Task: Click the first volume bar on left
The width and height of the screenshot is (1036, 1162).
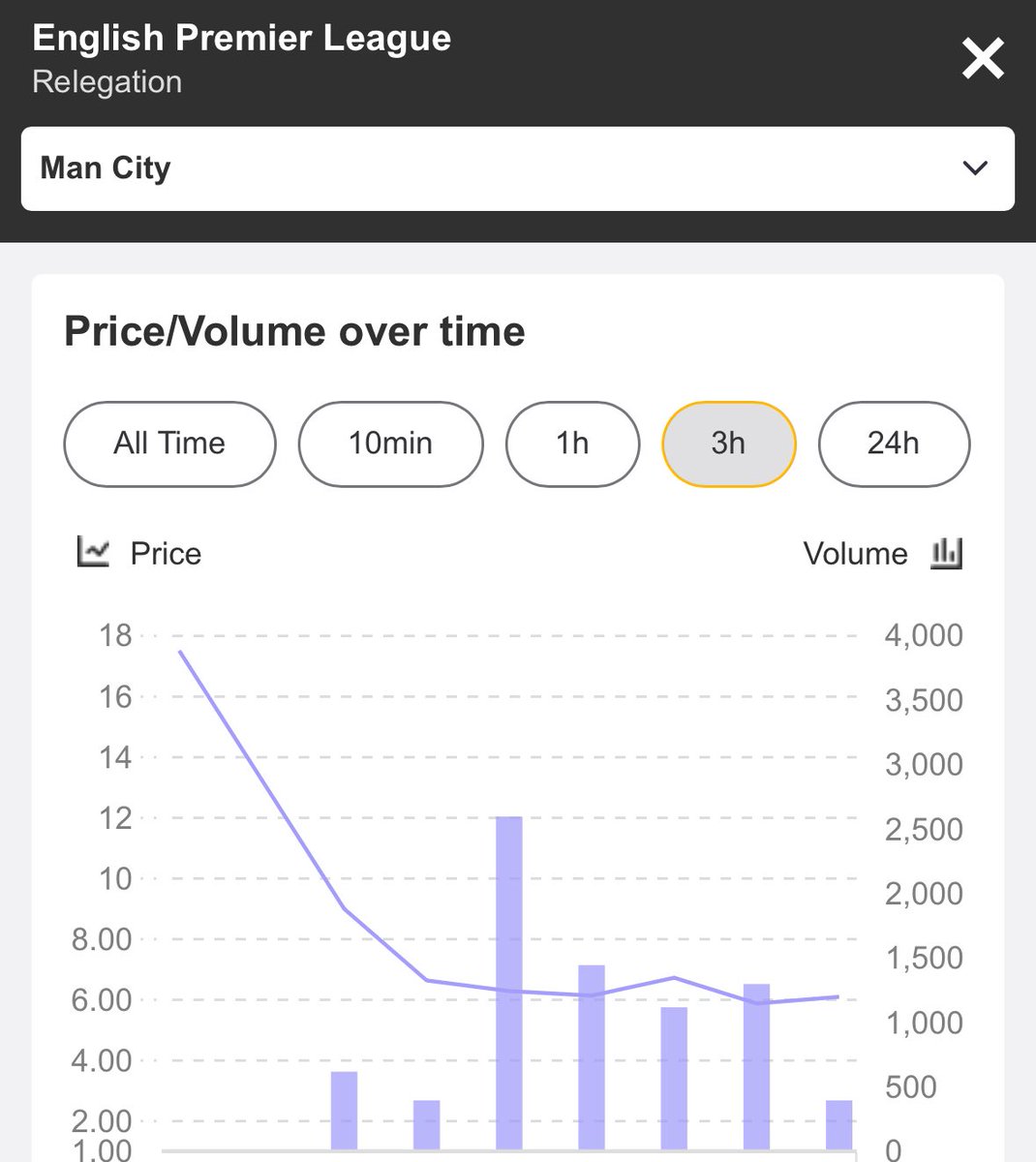Action: pyautogui.click(x=345, y=1111)
